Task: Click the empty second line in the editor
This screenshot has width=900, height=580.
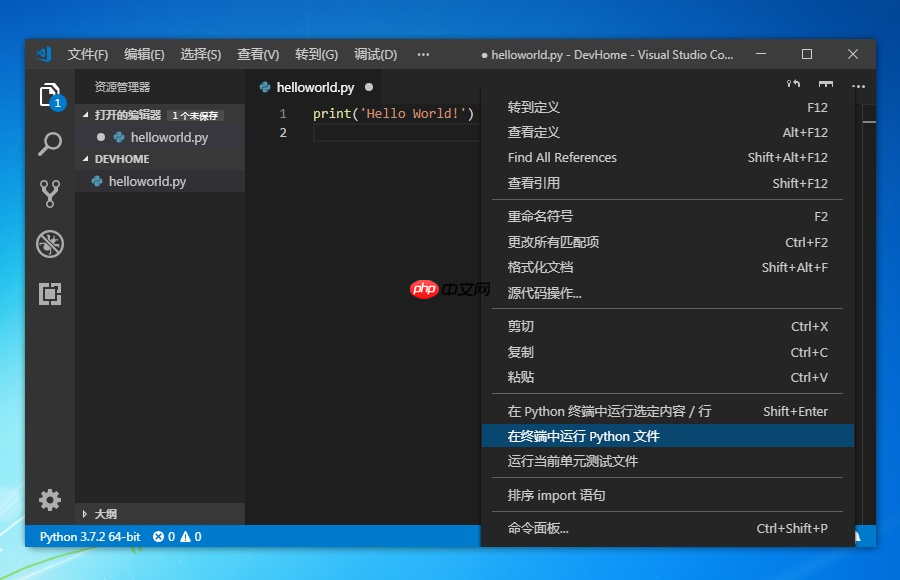Action: [x=396, y=133]
